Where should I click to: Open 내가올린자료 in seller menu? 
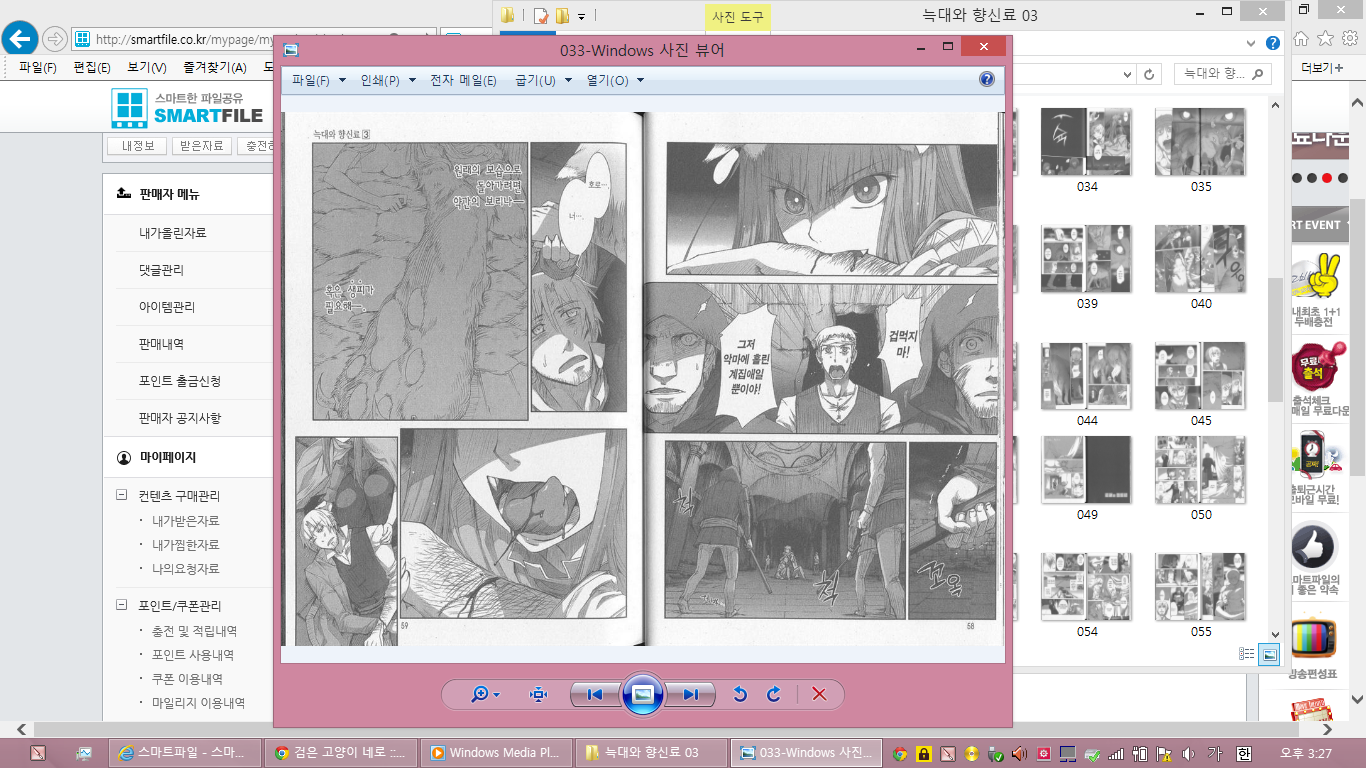[x=173, y=233]
